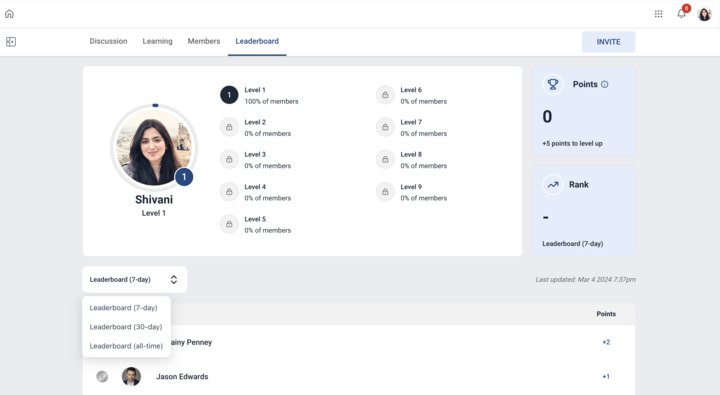The width and height of the screenshot is (720, 395).
Task: Go to the home icon
Action: click(x=9, y=14)
